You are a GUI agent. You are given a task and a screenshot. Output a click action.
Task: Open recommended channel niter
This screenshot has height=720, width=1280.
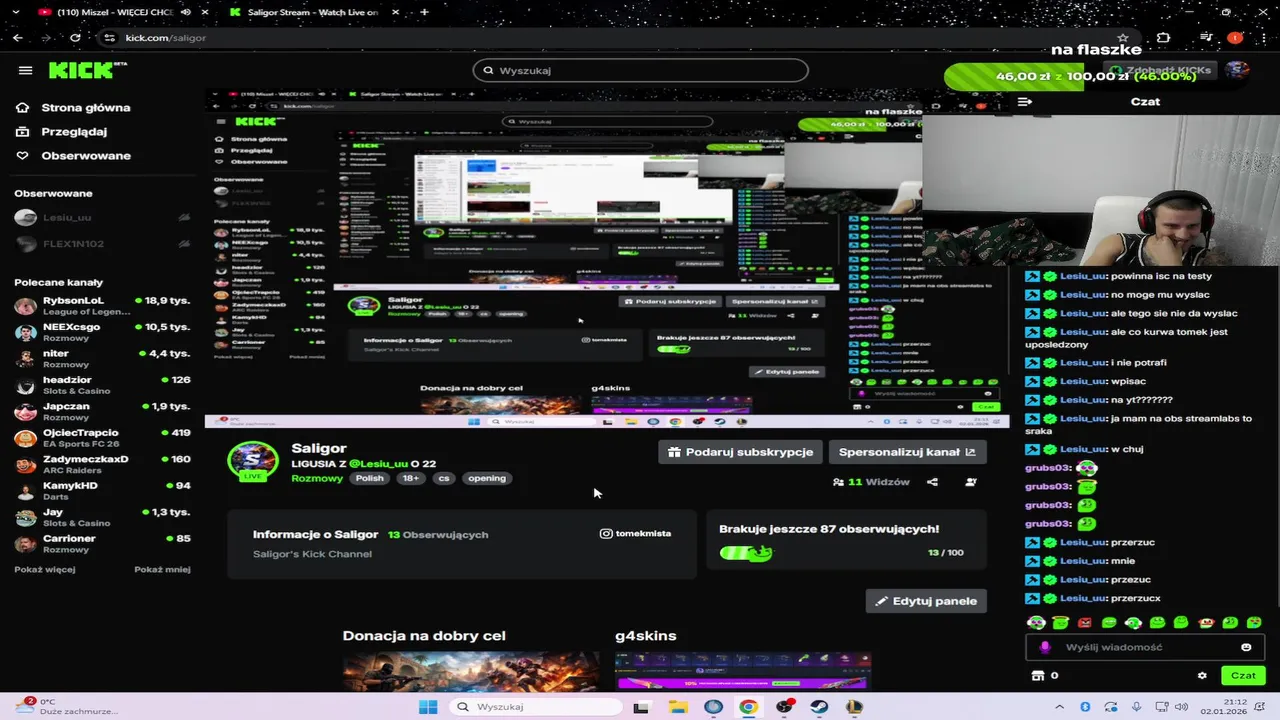[102, 358]
